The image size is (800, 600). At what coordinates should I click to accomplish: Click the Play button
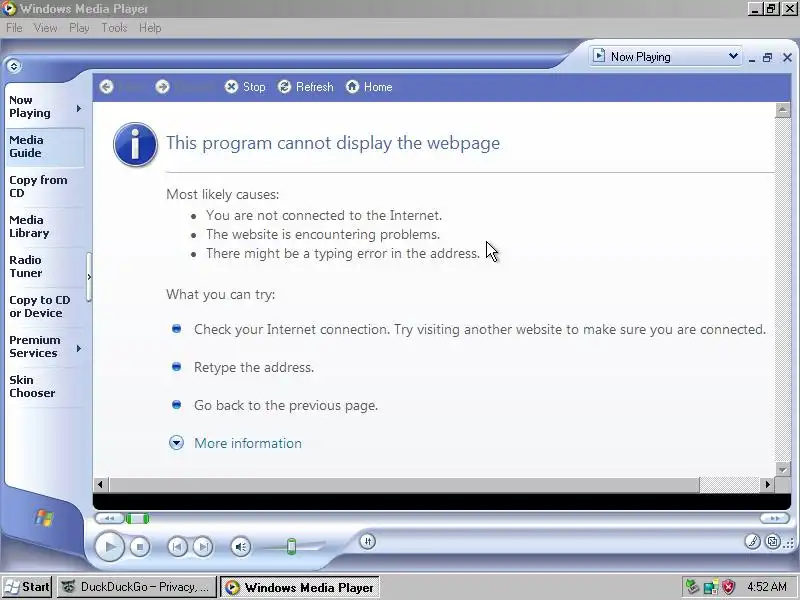click(109, 546)
